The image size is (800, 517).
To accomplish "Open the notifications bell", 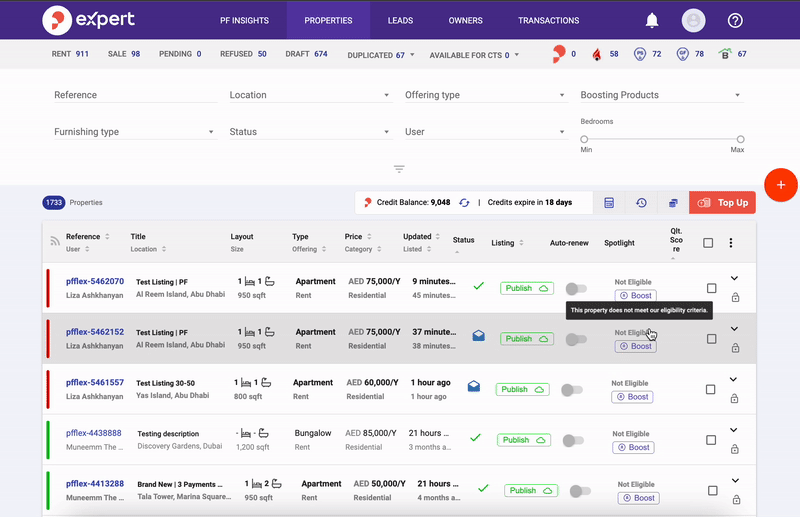I will click(x=652, y=20).
